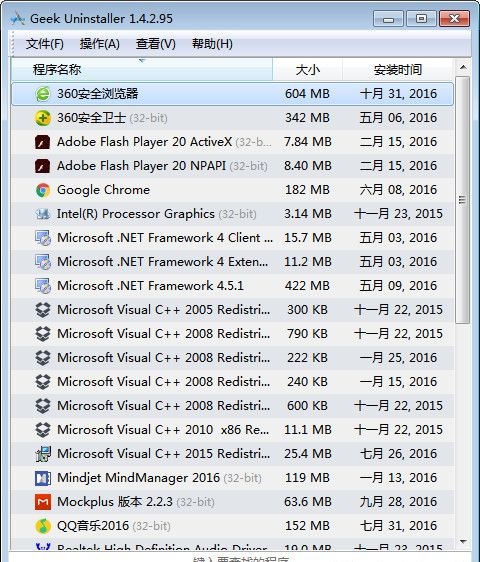Click the Google Chrome icon

tap(43, 190)
